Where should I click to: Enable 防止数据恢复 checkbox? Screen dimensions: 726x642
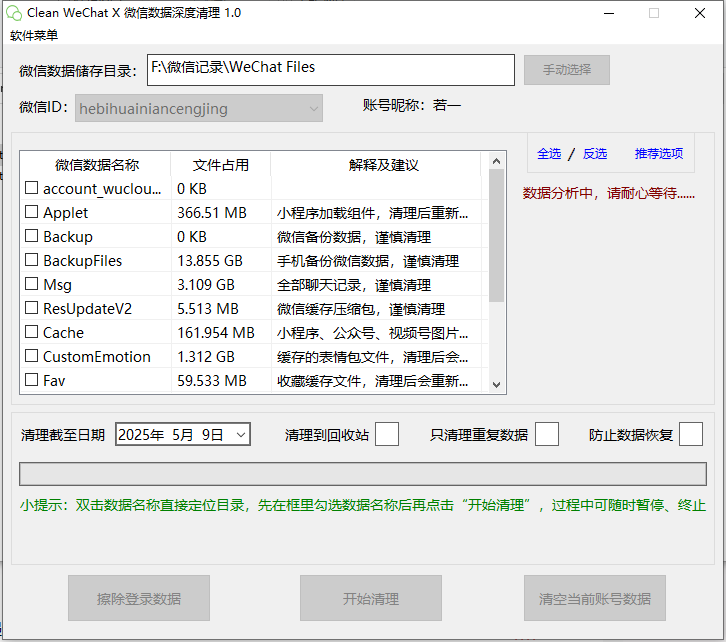click(691, 434)
